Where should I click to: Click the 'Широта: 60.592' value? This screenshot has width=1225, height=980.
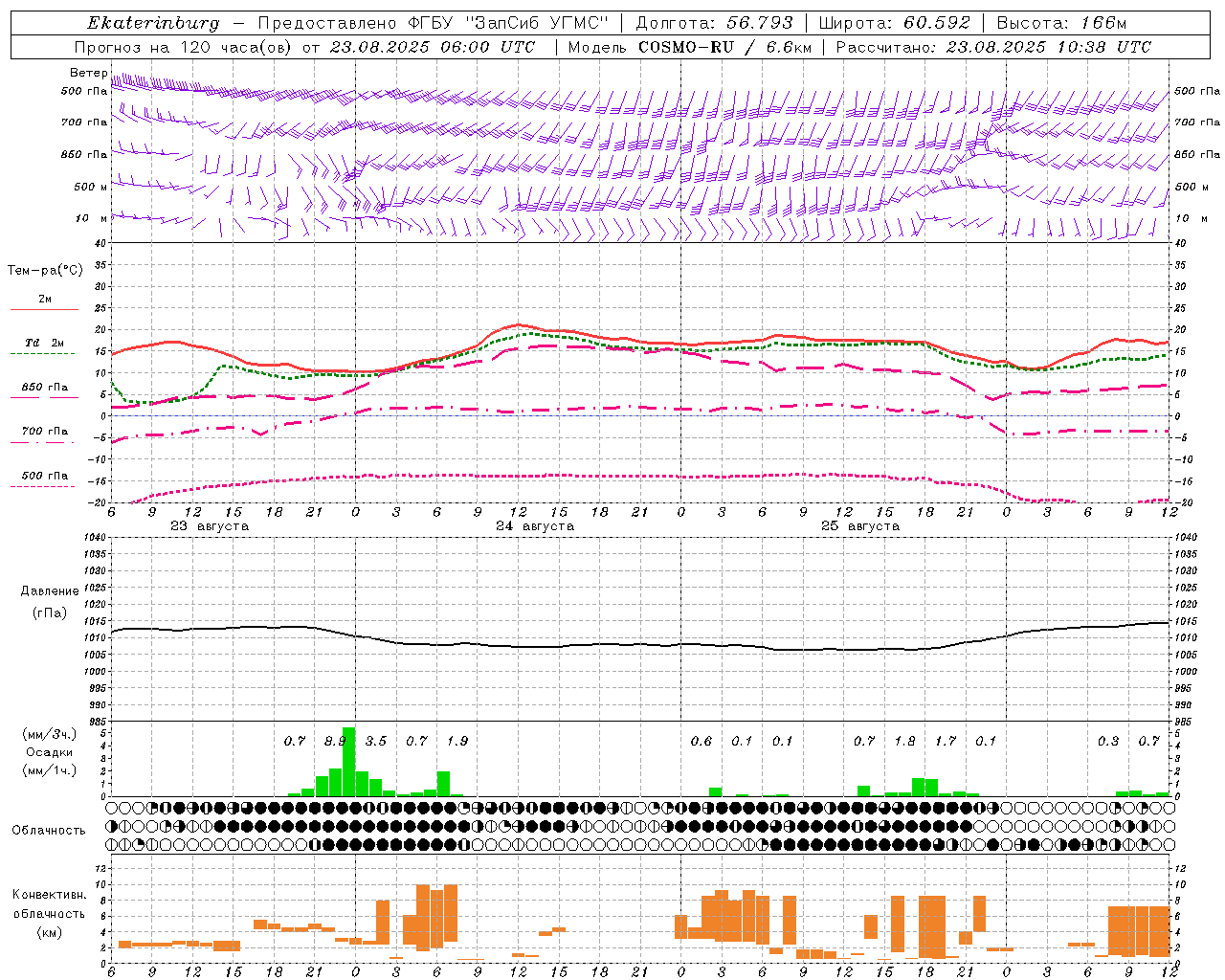point(895,23)
